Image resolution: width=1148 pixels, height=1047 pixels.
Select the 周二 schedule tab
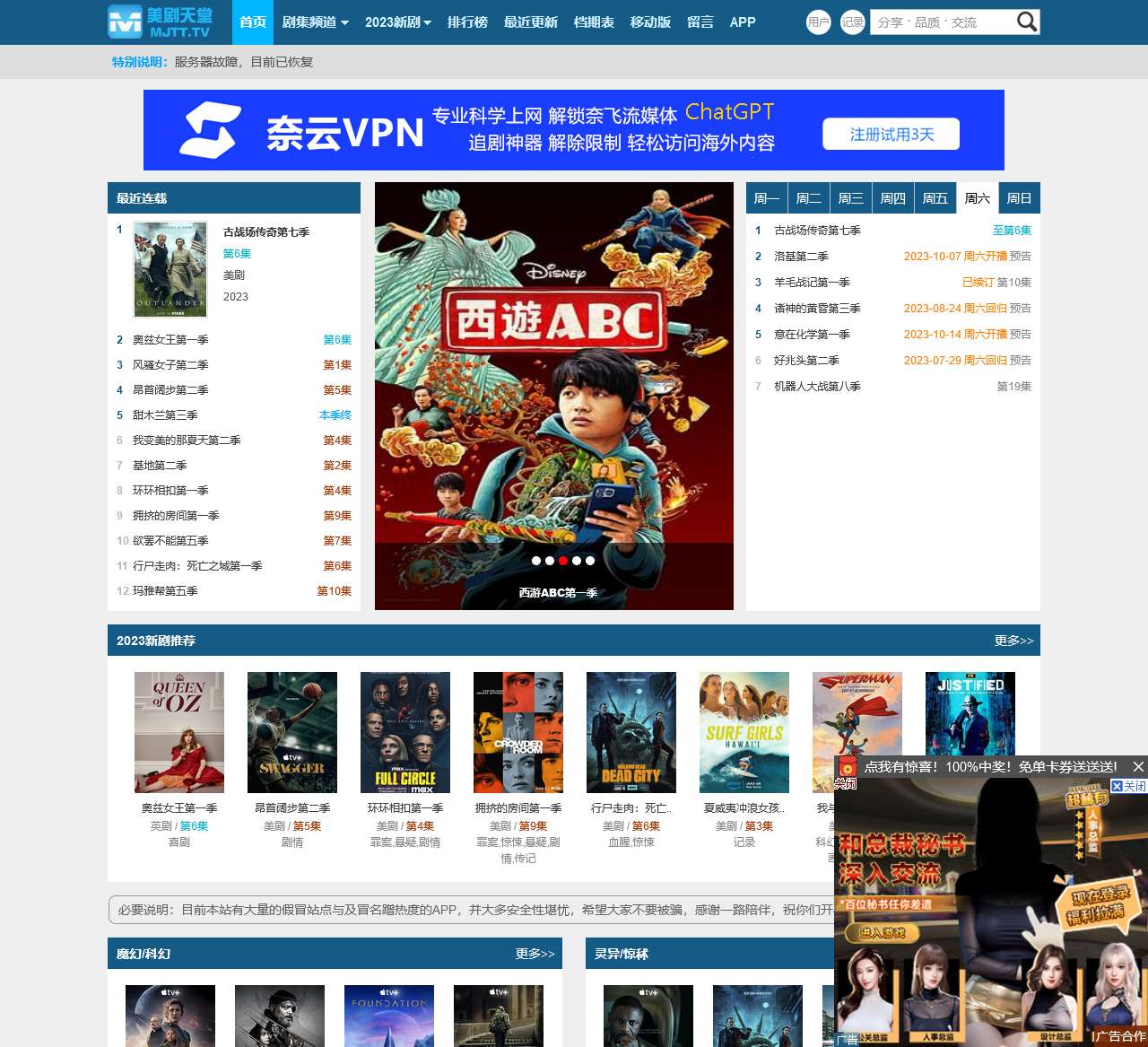809,198
